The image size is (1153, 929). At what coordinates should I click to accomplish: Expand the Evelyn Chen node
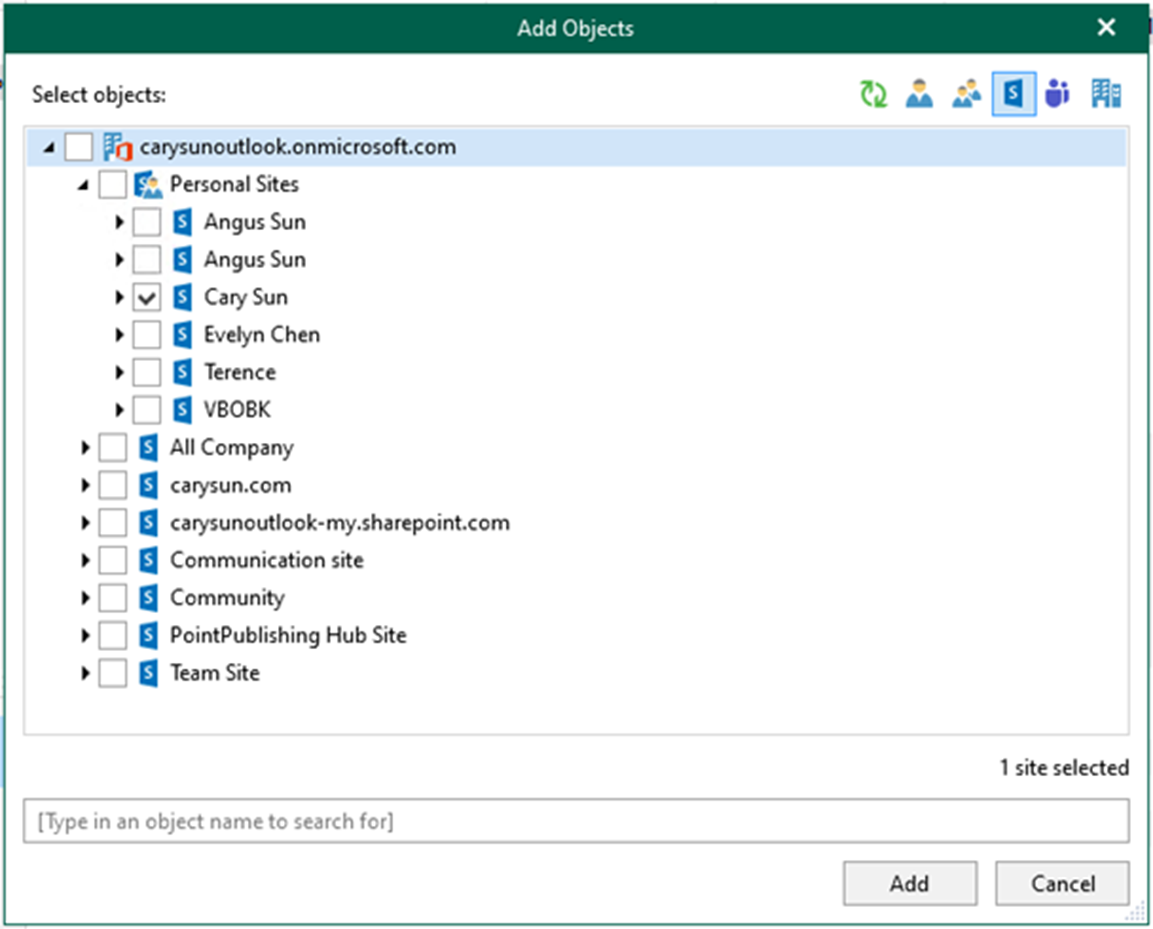(119, 335)
